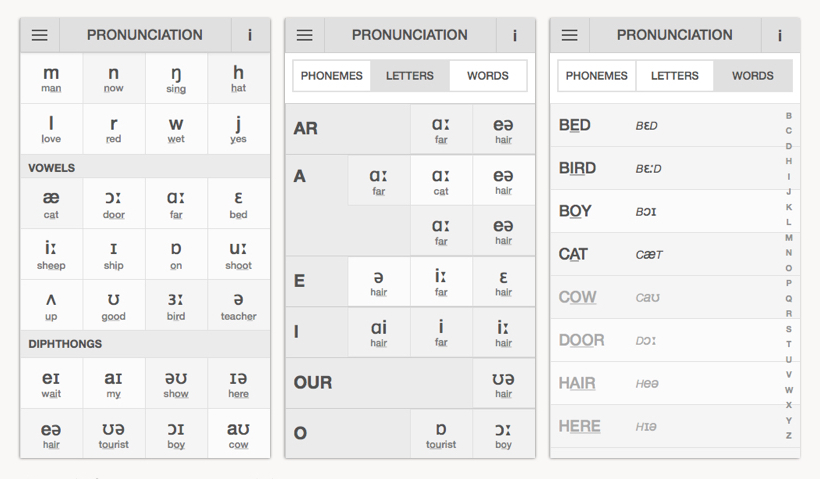This screenshot has height=479, width=820.
Task: Tap the 'ʊə' hair tile in OUR row
Action: tap(503, 383)
